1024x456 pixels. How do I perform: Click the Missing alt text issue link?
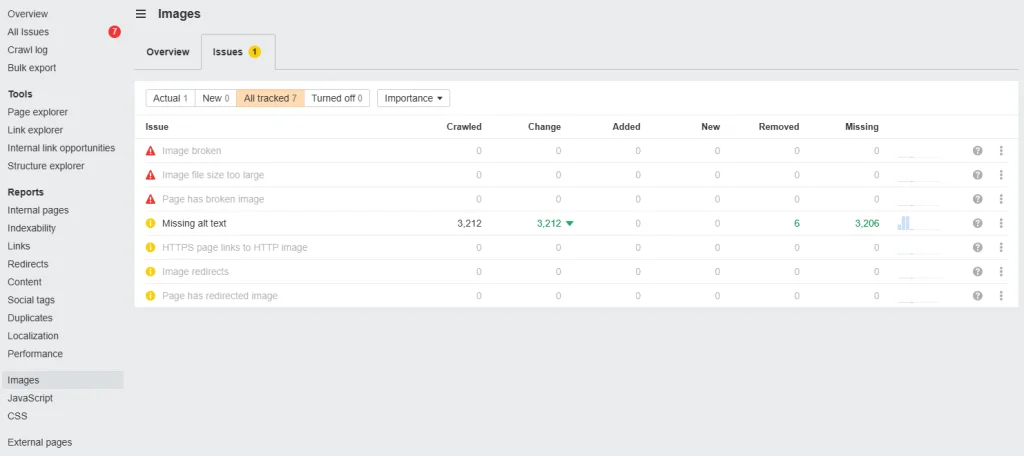point(194,223)
